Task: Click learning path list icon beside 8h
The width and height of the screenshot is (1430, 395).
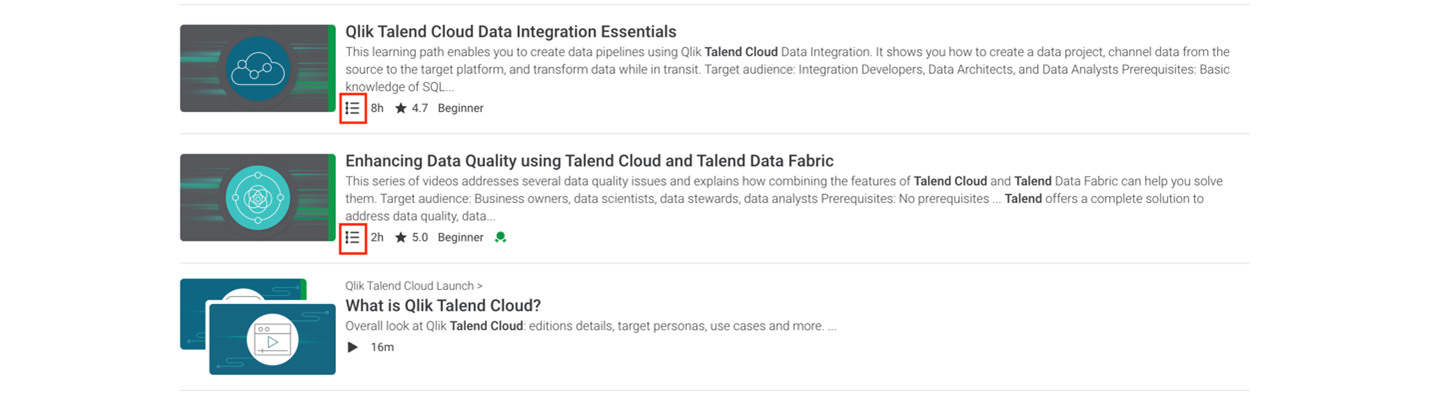Action: (x=353, y=108)
